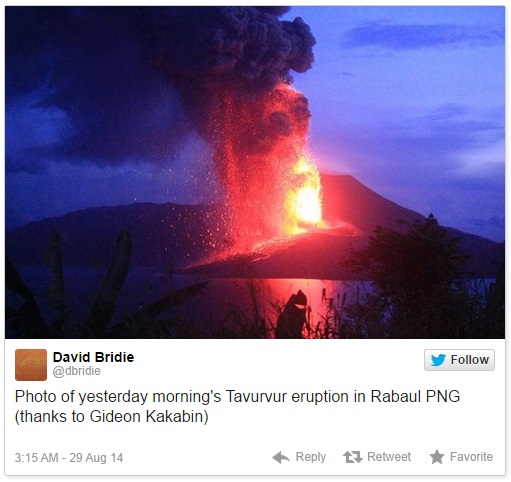The image size is (511, 482).
Task: Select the Favorite text label
Action: (471, 457)
